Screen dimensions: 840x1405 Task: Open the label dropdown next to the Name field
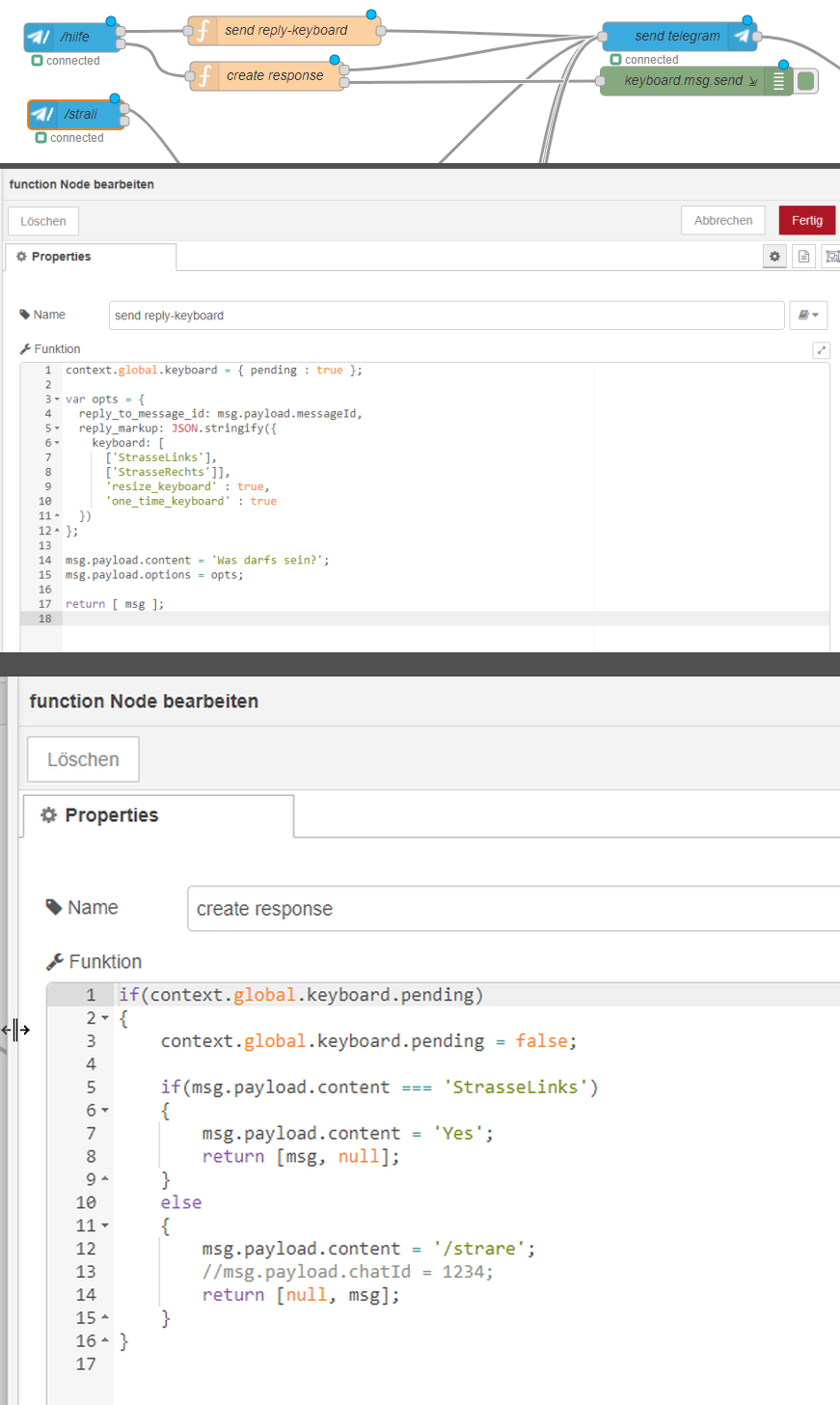[808, 315]
